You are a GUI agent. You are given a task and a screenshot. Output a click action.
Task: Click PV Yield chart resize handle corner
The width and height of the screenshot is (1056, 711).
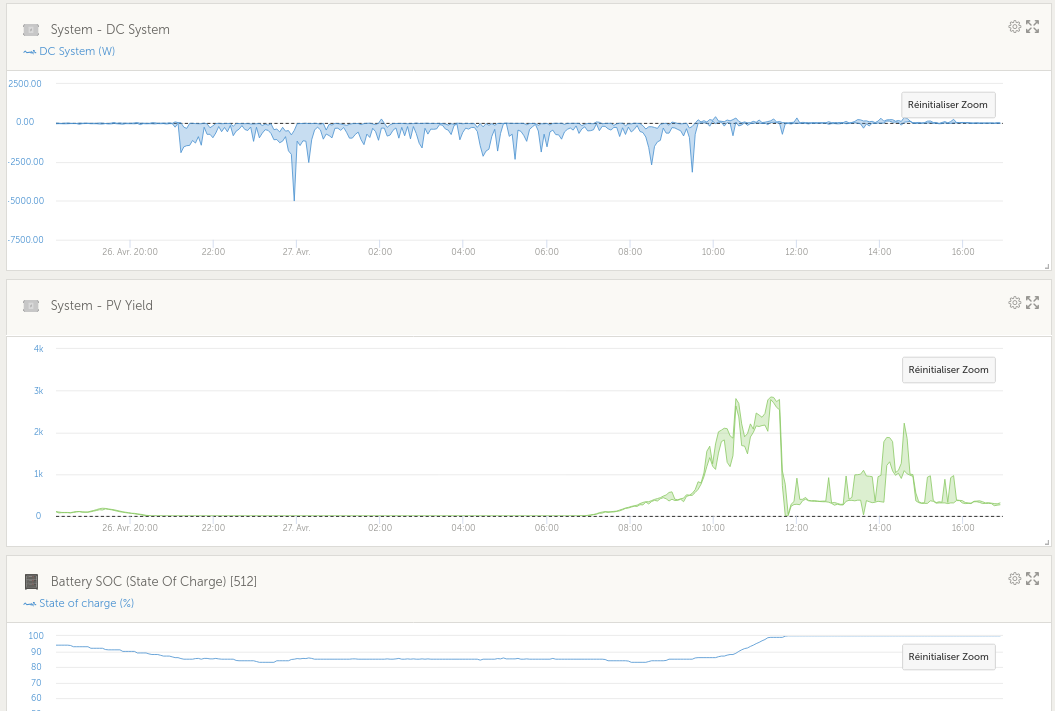click(x=1047, y=543)
